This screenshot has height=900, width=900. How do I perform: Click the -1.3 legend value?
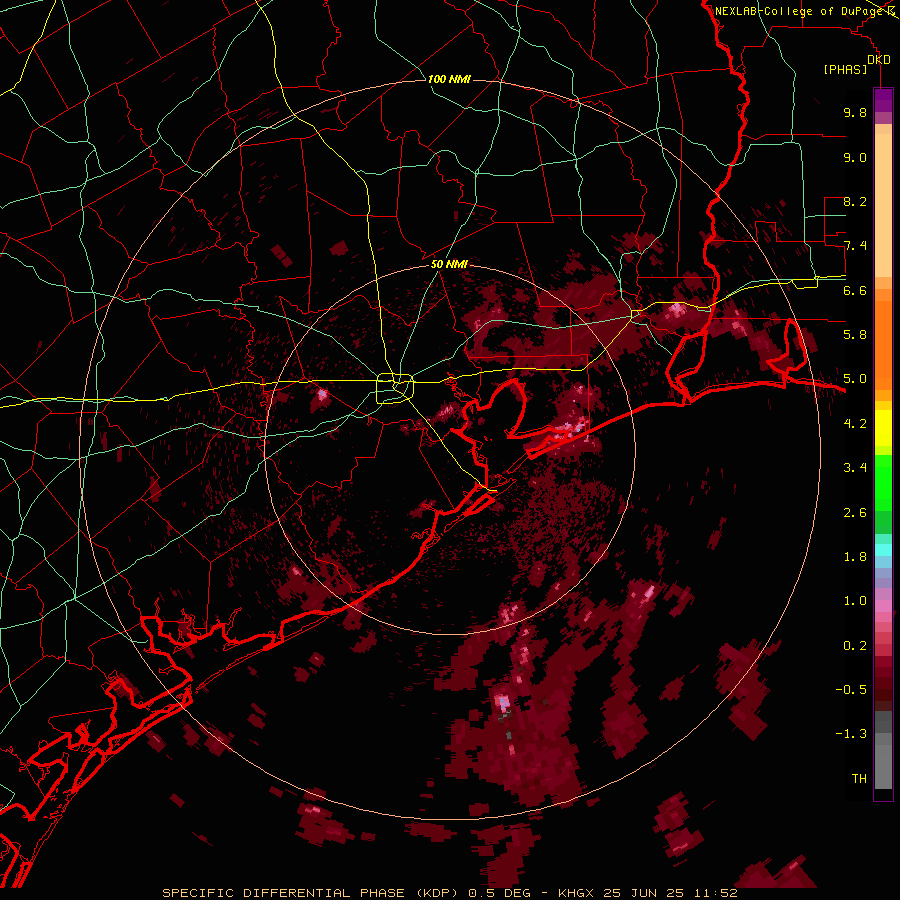(x=851, y=734)
